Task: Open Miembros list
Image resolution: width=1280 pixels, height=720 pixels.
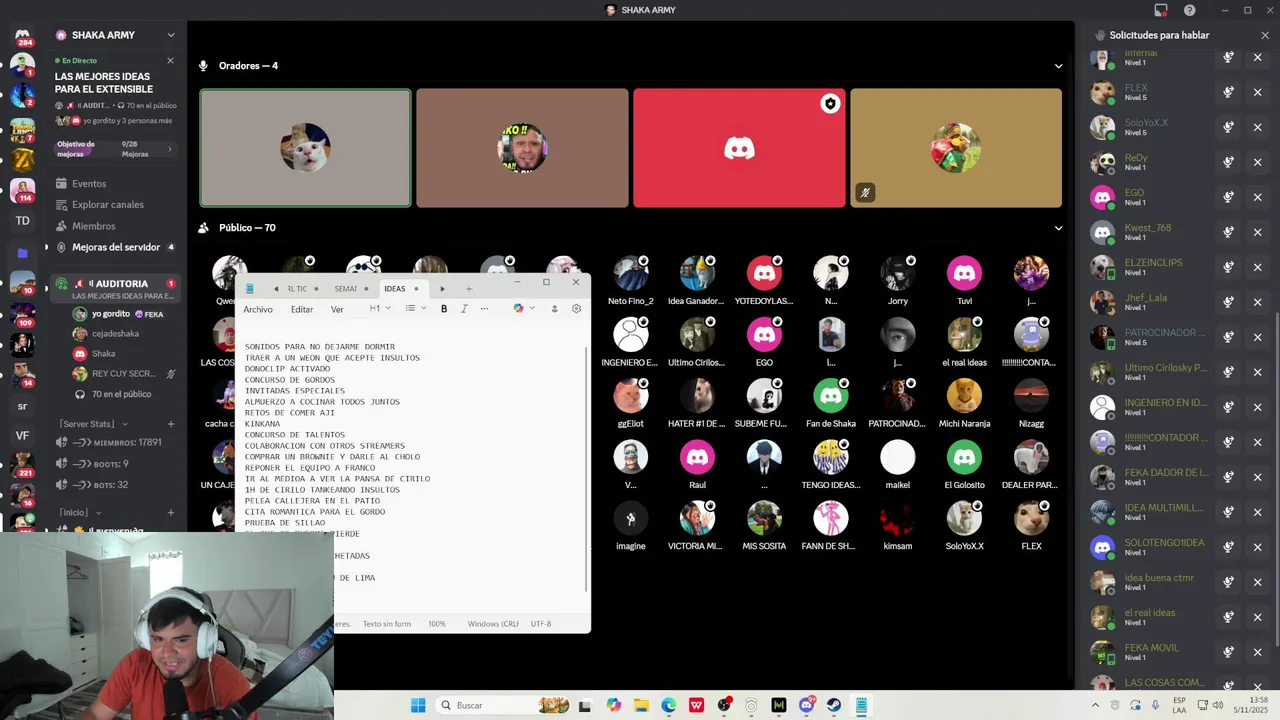Action: [x=94, y=226]
